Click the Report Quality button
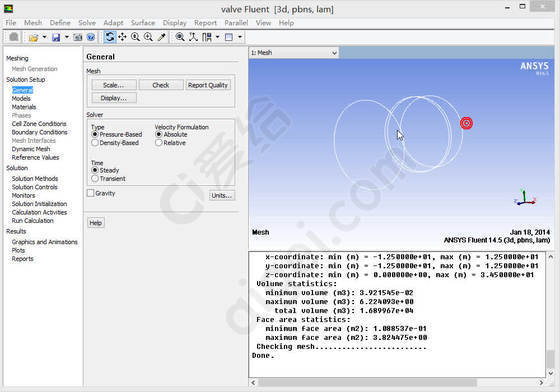This screenshot has height=392, width=560. pyautogui.click(x=208, y=85)
